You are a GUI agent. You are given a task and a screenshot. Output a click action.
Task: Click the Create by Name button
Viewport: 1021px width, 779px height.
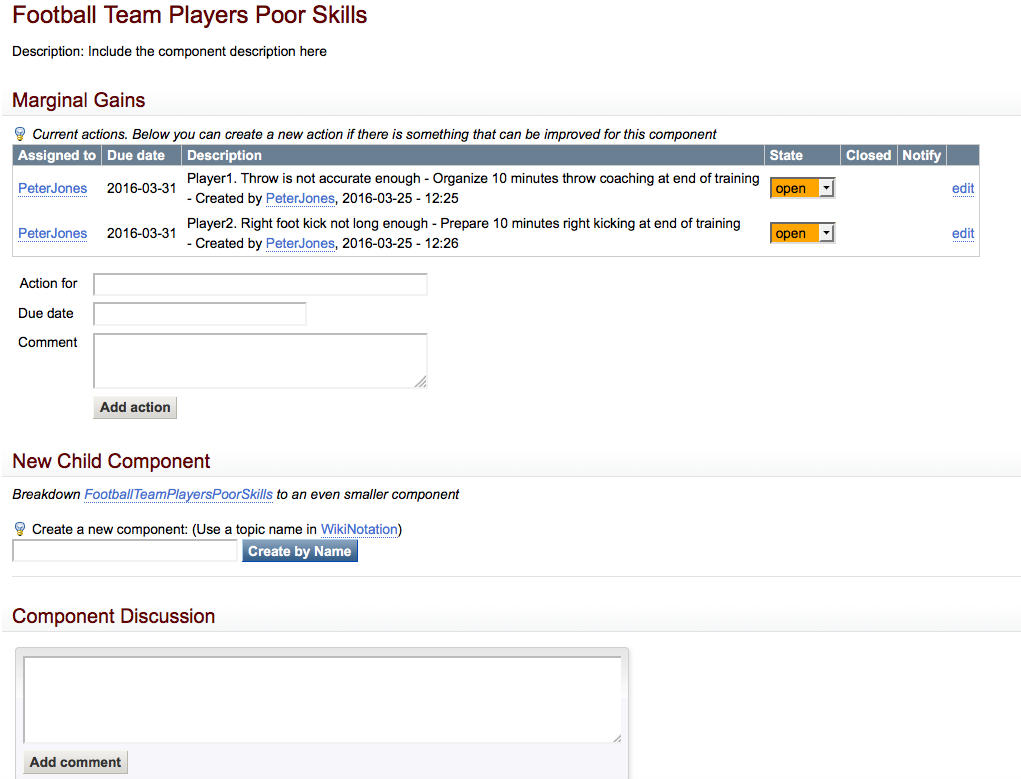click(299, 551)
